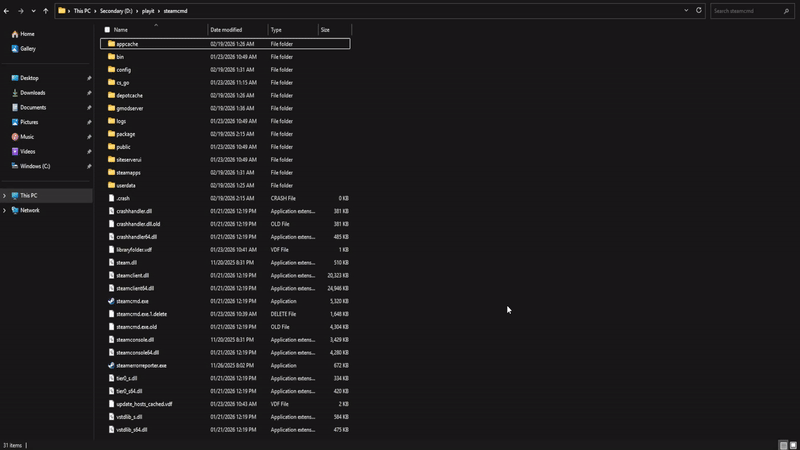Select the crashhandler.dll.old file name
Image resolution: width=800 pixels, height=450 pixels.
pyautogui.click(x=138, y=224)
